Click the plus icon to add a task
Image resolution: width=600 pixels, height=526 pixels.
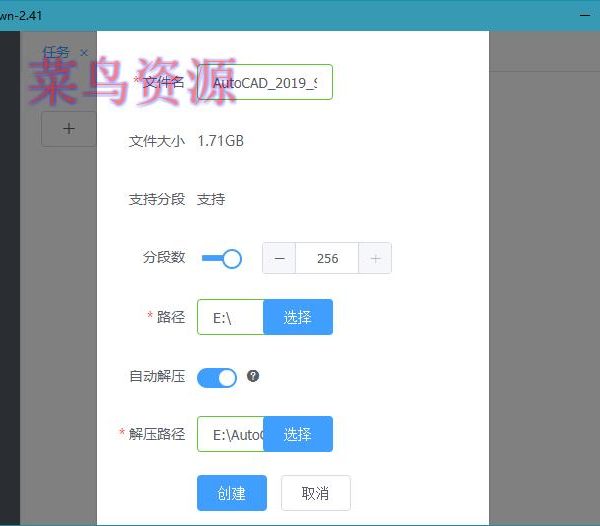68,129
